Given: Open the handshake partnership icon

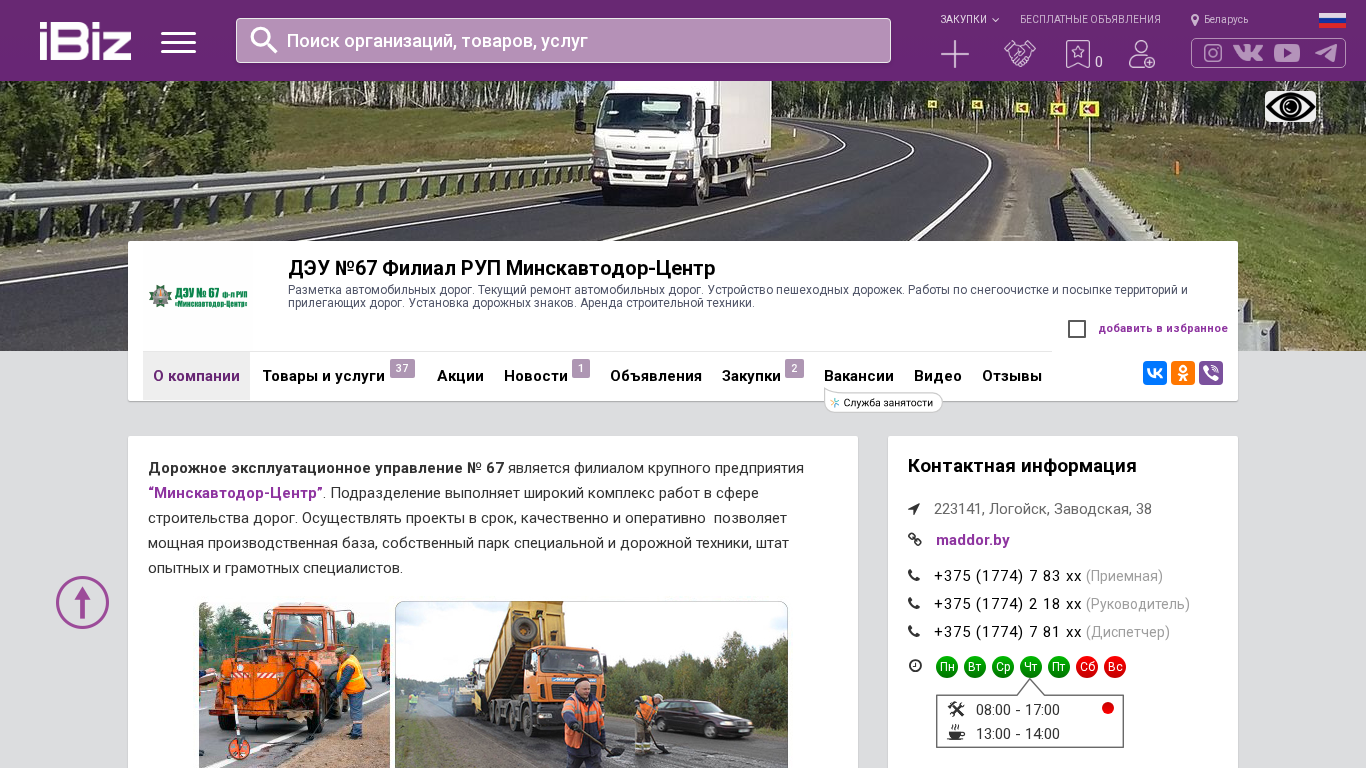Looking at the screenshot, I should pos(1019,54).
